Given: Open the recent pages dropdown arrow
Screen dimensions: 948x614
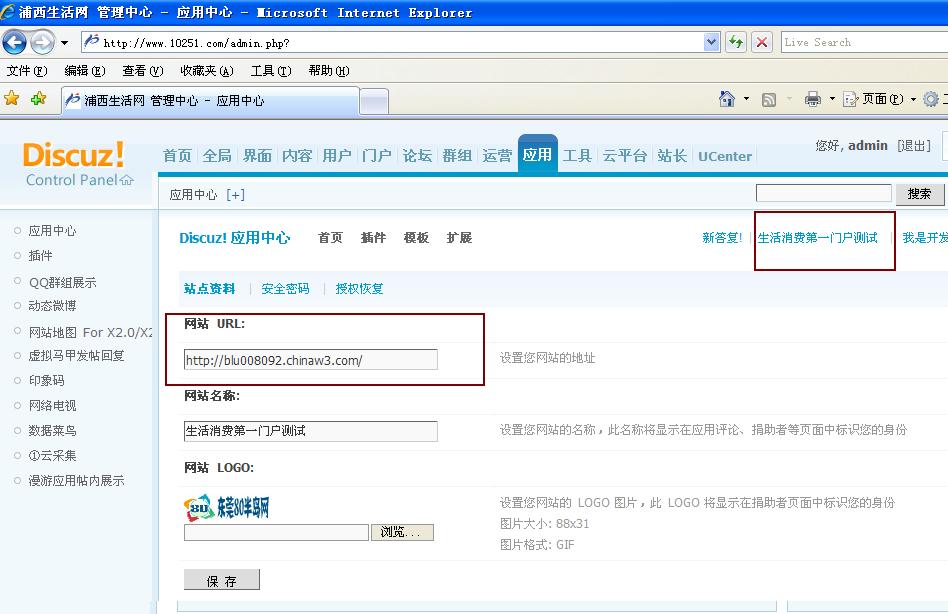Looking at the screenshot, I should coord(65,43).
